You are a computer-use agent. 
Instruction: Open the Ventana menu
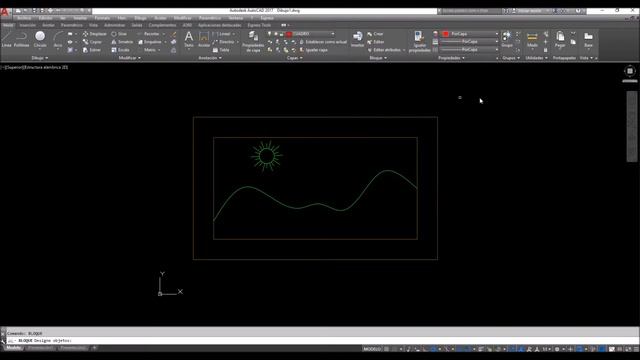[236, 18]
